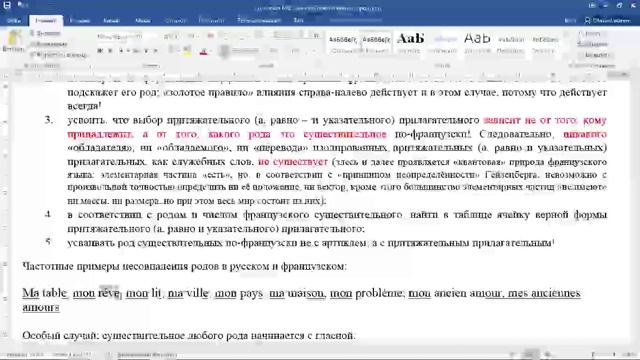Viewport: 640px width, 360px height.
Task: Click the Replace command in Editing group
Action: (593, 44)
